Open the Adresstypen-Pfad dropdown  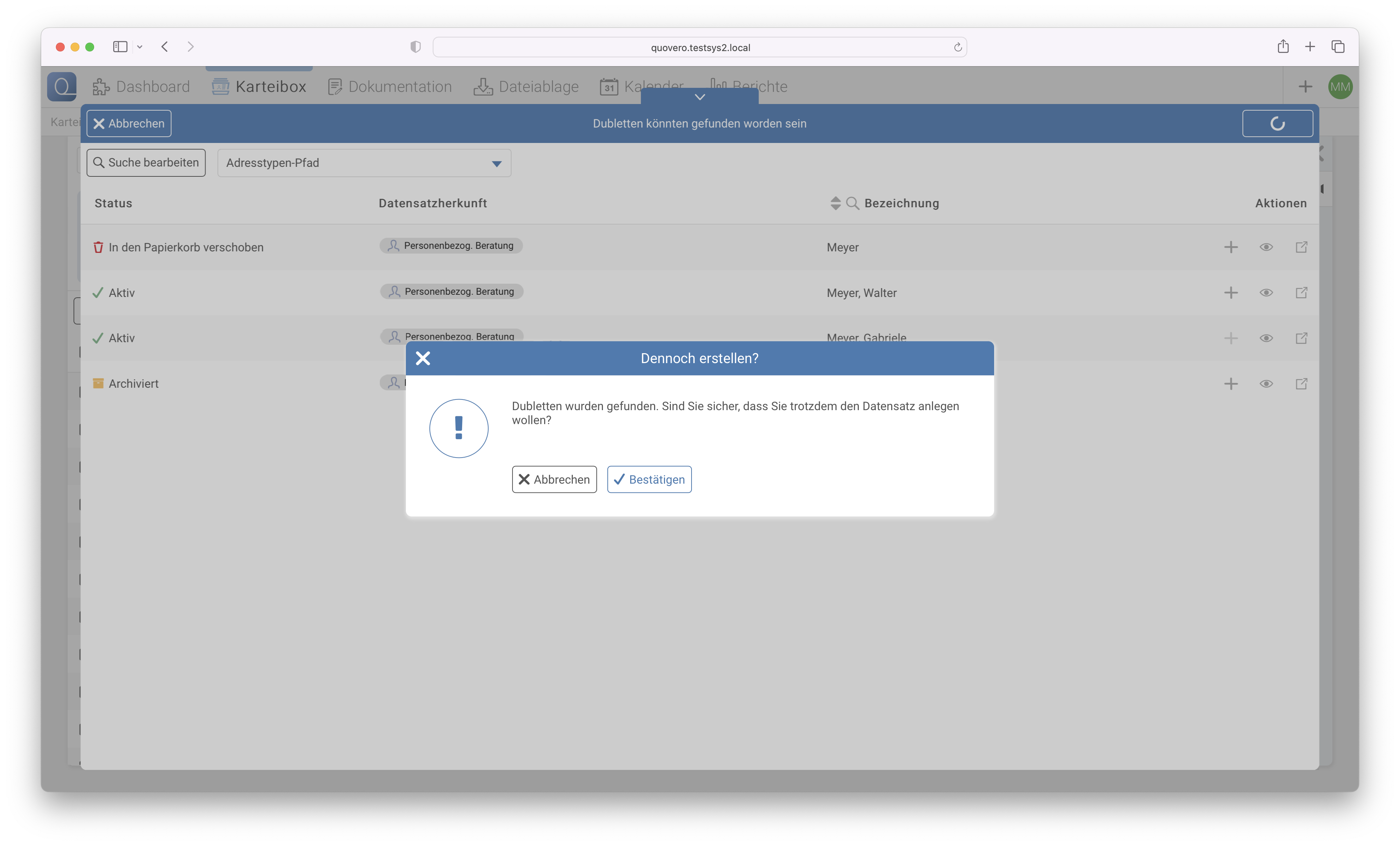364,163
